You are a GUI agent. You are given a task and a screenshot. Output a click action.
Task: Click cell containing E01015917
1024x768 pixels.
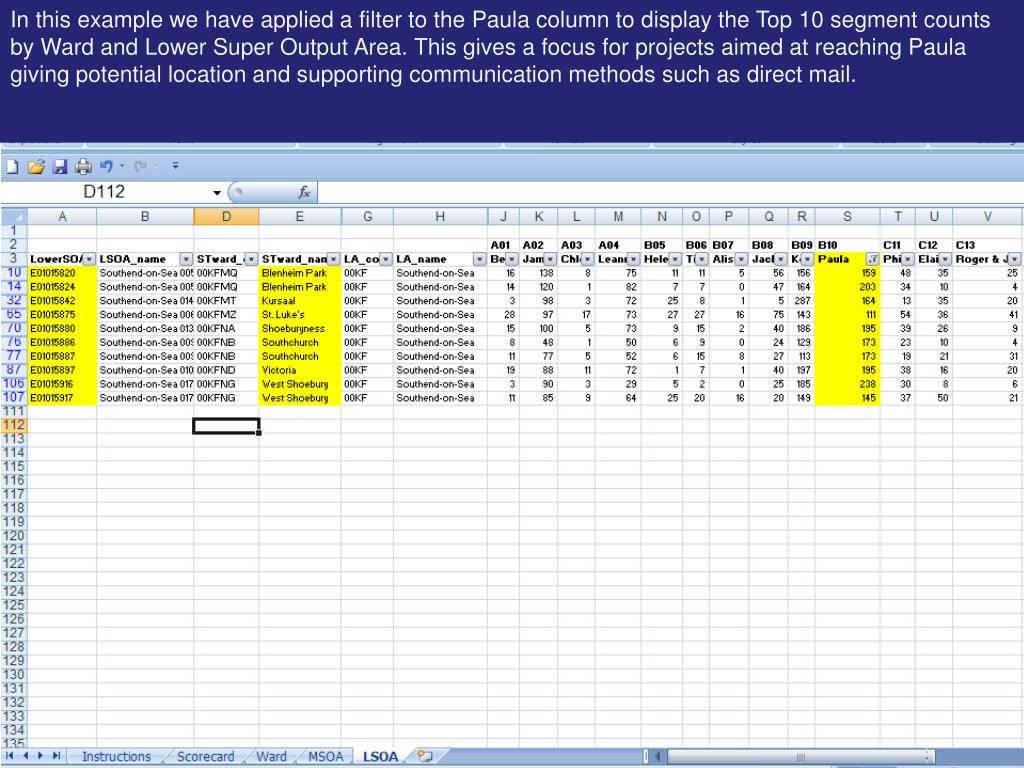(x=62, y=398)
